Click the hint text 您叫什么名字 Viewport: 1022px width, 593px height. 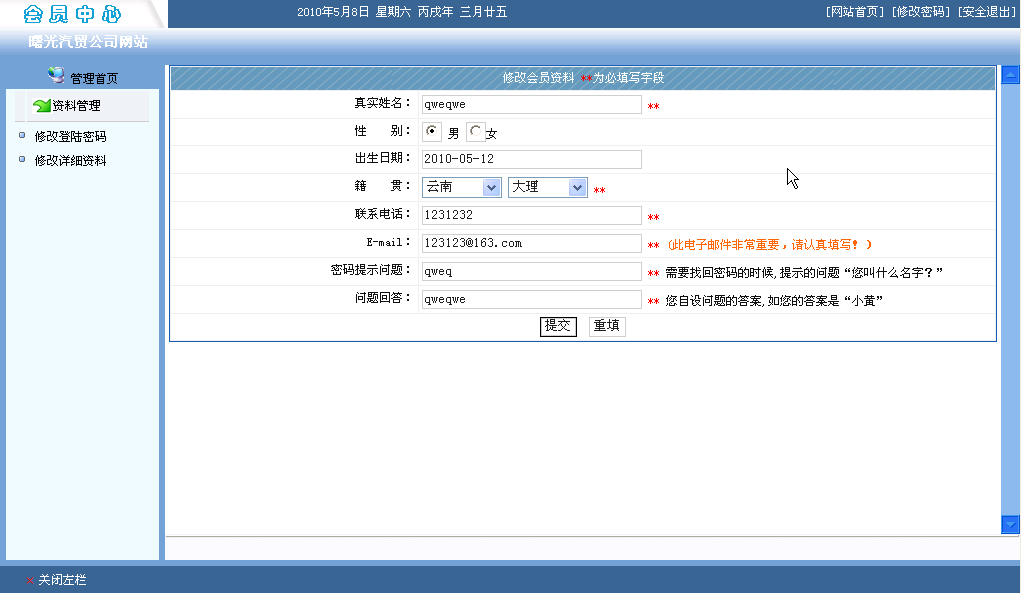pos(893,272)
